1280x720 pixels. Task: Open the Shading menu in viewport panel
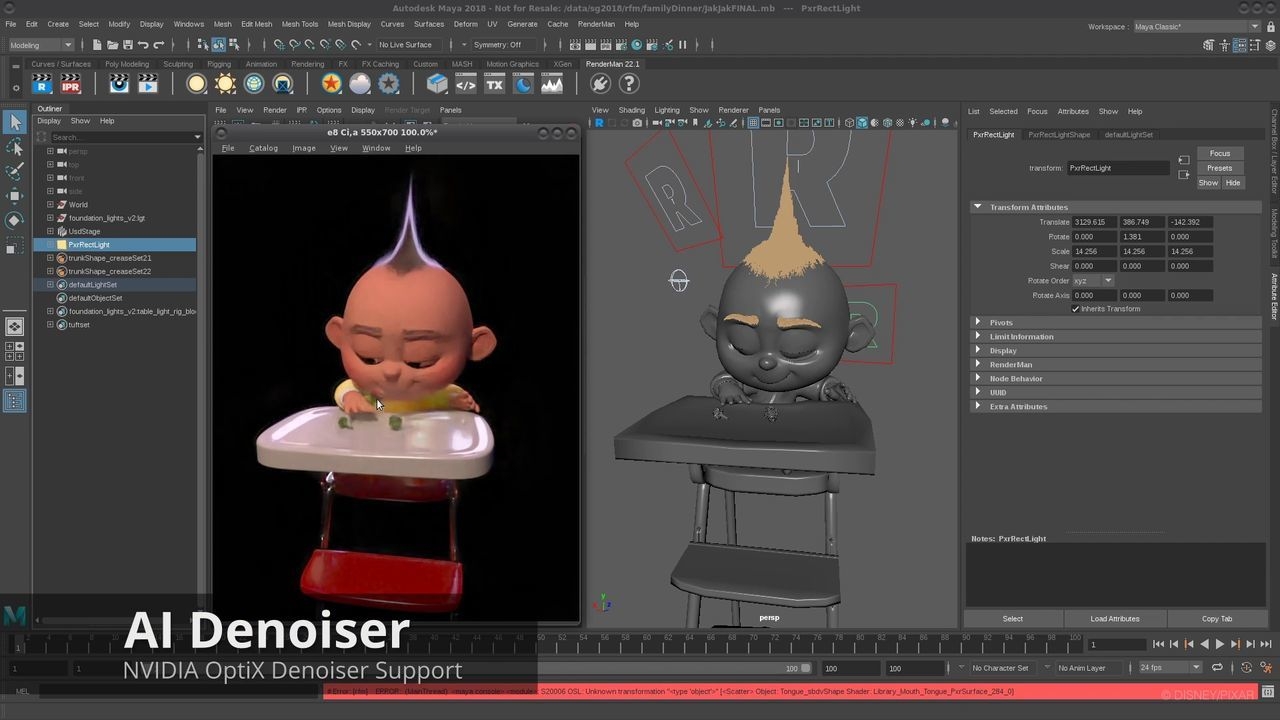tap(631, 110)
